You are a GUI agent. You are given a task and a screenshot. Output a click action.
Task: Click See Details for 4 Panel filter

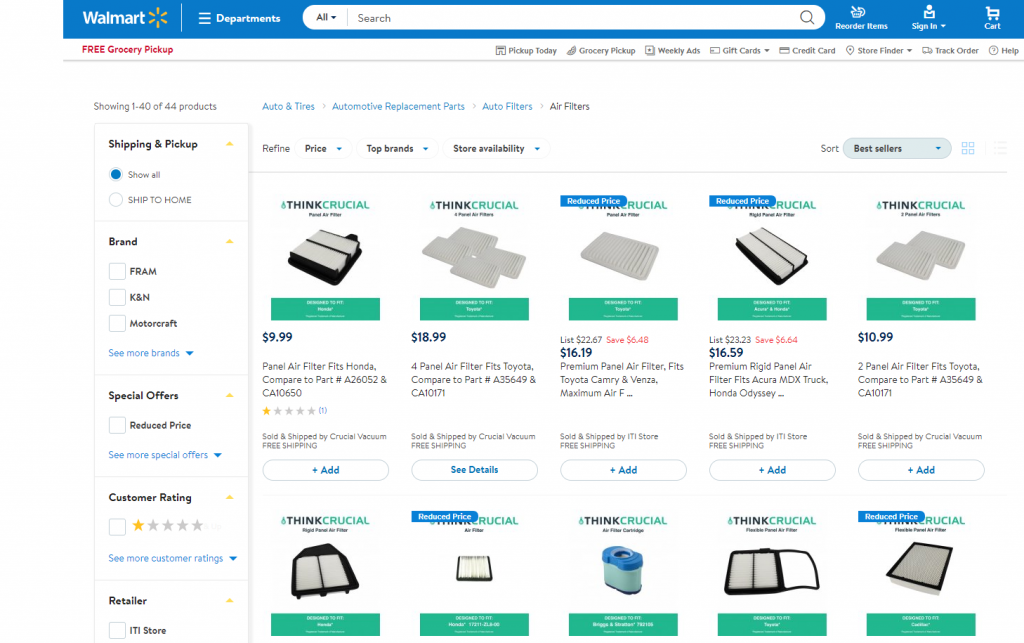[x=474, y=470]
